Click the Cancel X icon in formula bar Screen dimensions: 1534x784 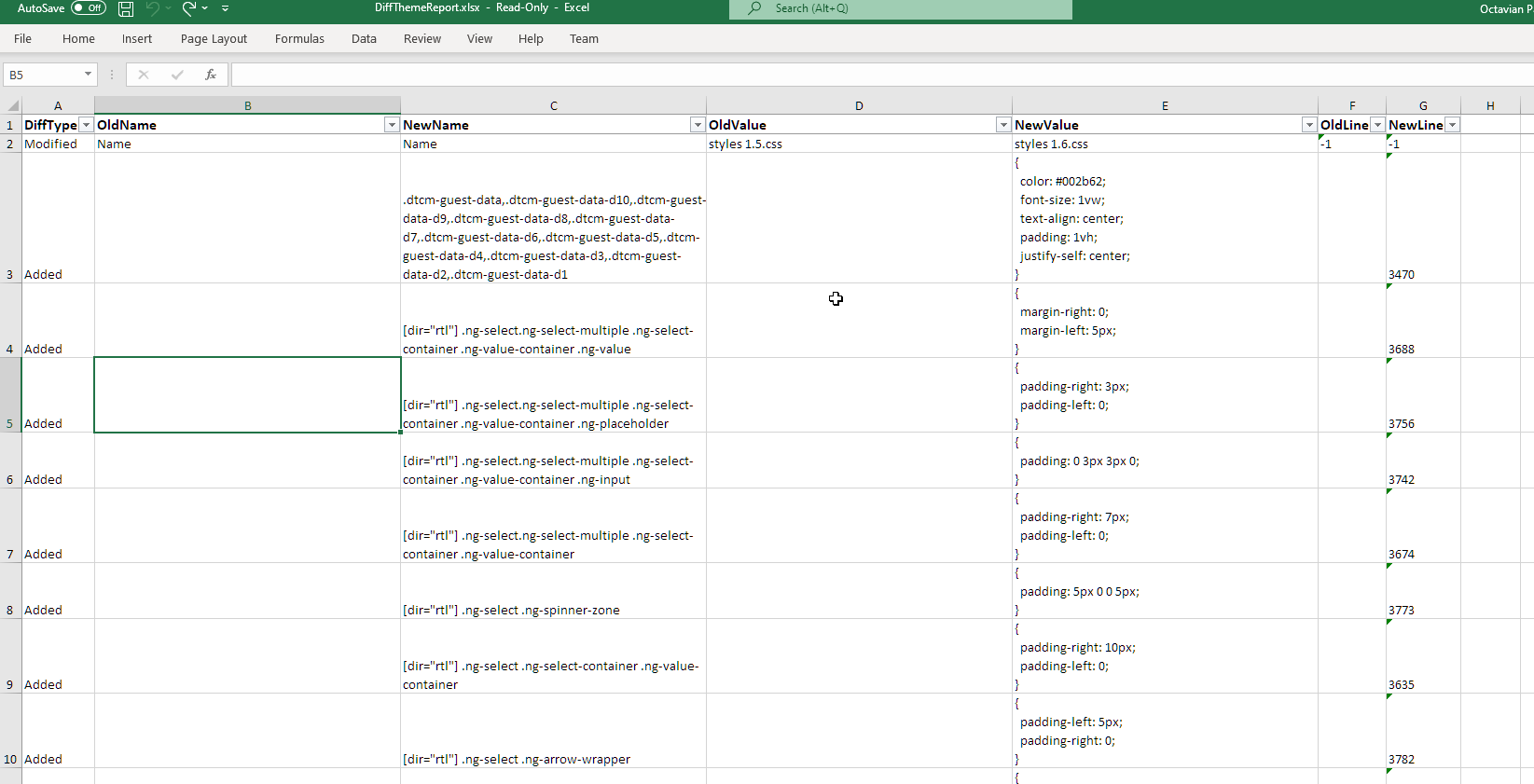pyautogui.click(x=144, y=75)
